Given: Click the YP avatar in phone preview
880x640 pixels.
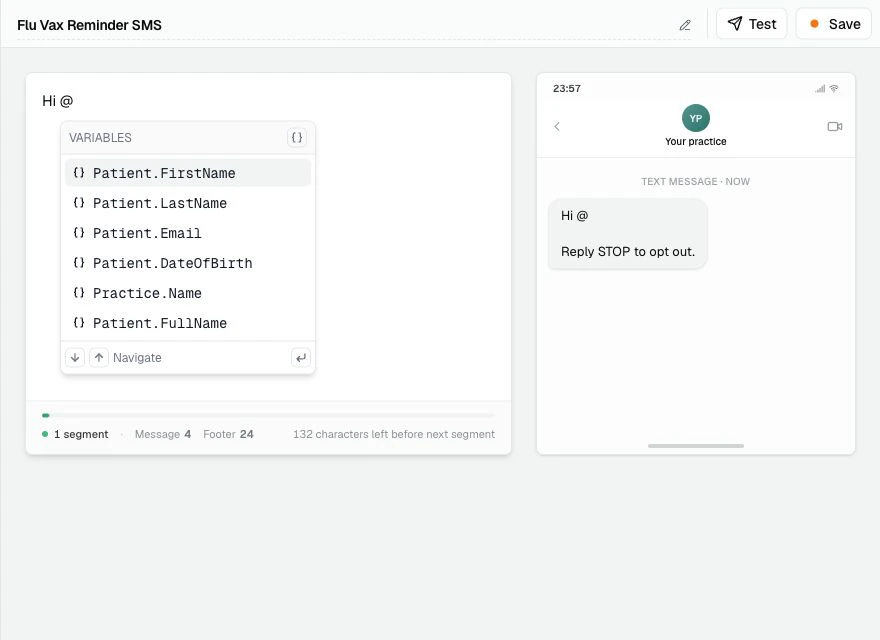Looking at the screenshot, I should point(695,118).
